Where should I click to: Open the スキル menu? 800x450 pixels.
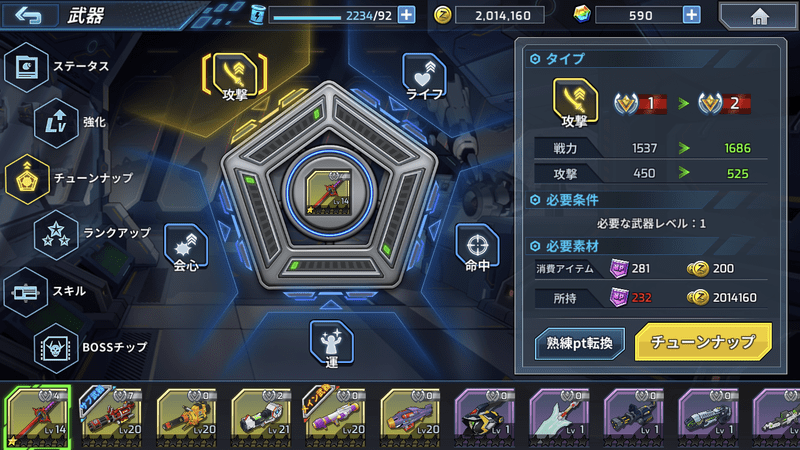[x=45, y=292]
